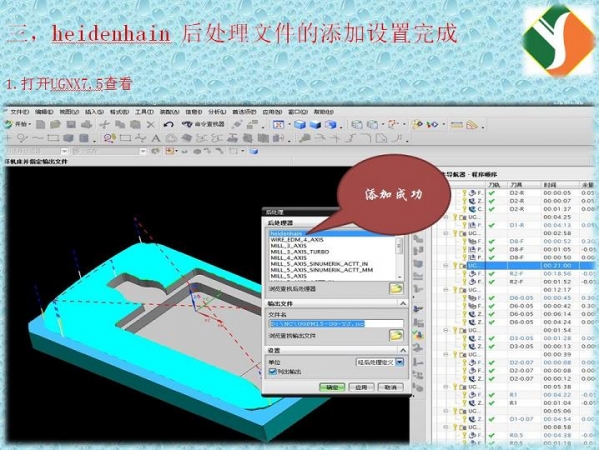Select MILL_5_AXIS_SINUMERIK_ACTT_MM postprocessor

(x=322, y=270)
